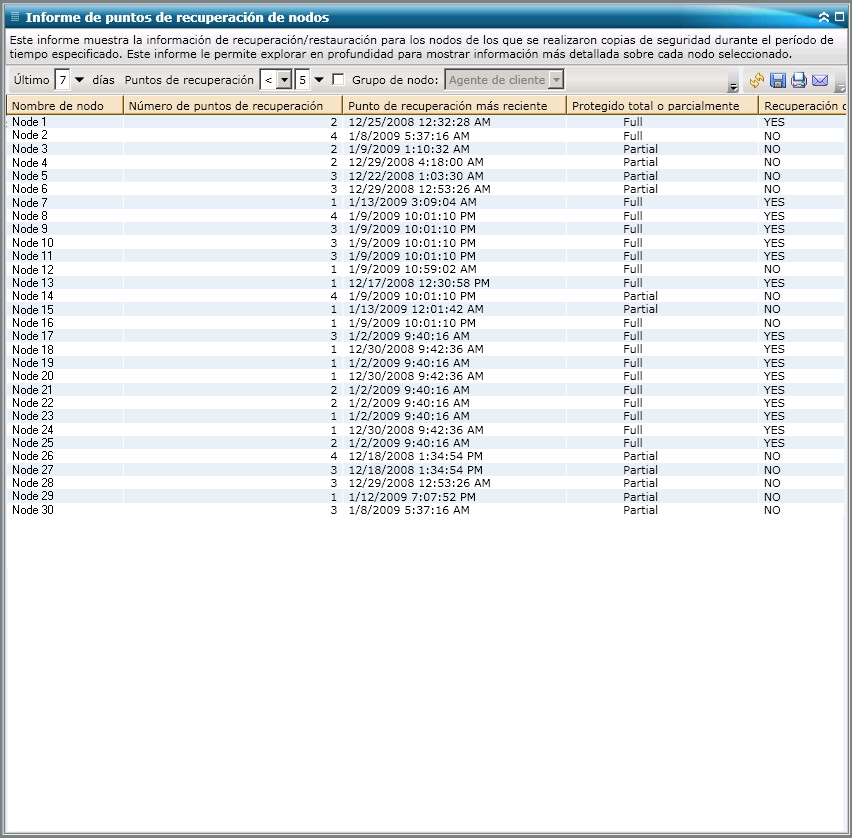Click the recovery points value field showing 5
The image size is (852, 838).
[303, 80]
